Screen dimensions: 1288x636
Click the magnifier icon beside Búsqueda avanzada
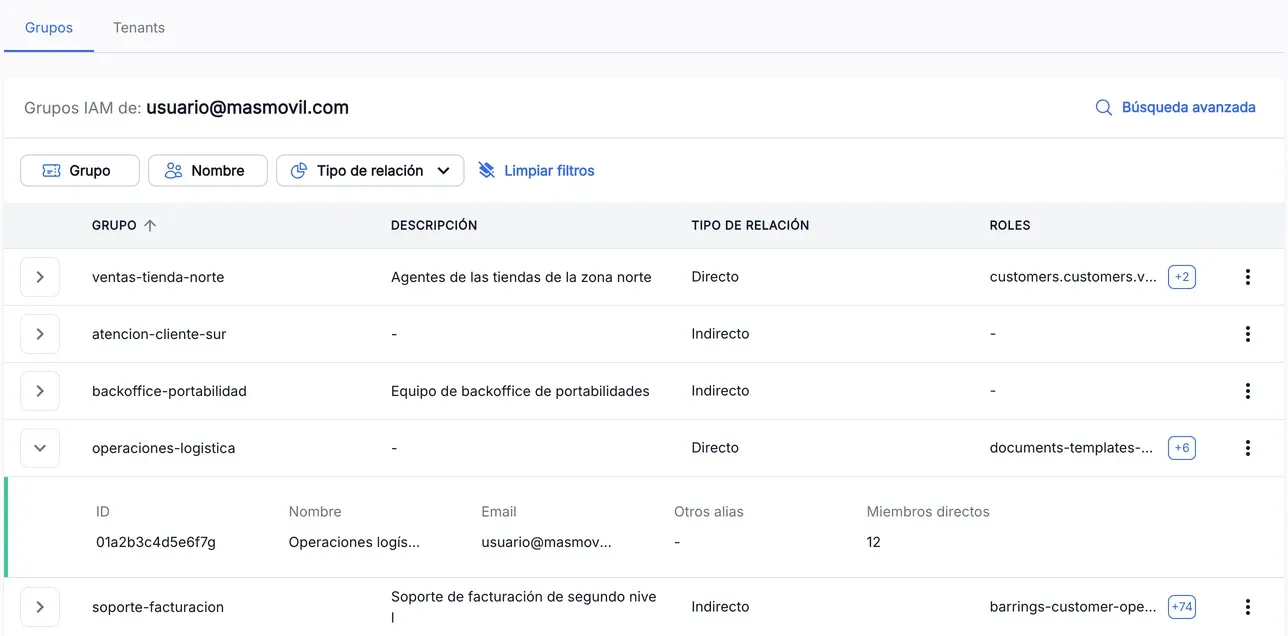[x=1104, y=107]
